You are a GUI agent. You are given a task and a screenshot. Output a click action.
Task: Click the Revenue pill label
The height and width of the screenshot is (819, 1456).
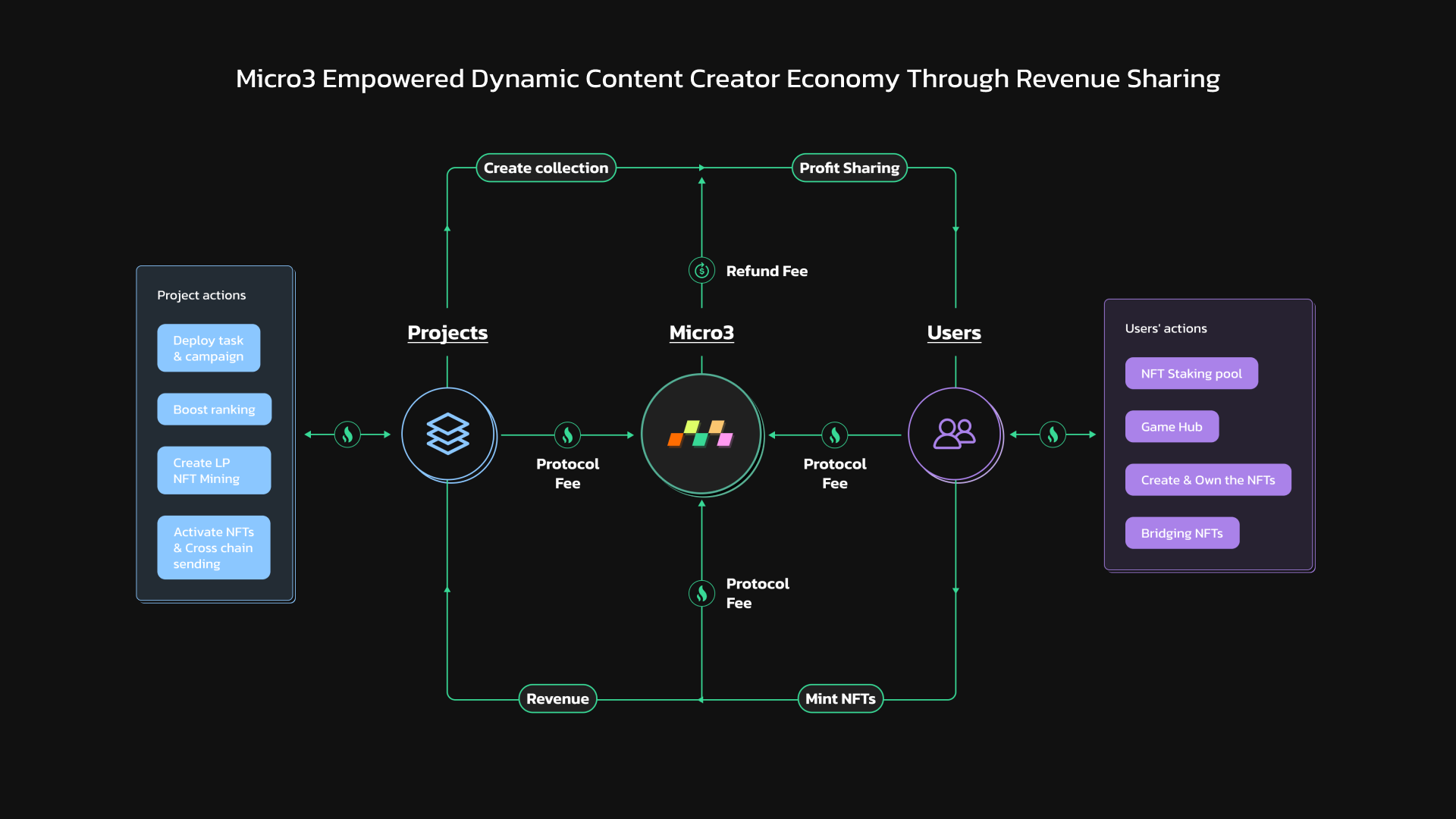tap(557, 698)
